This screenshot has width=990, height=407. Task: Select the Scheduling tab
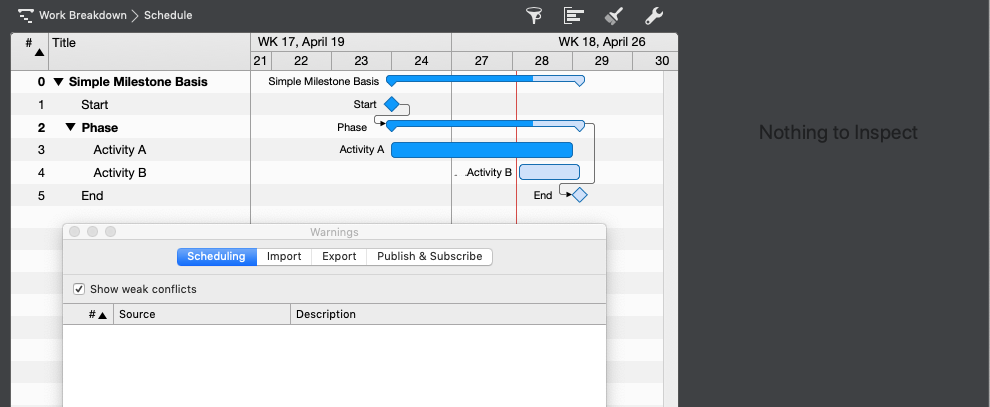pyautogui.click(x=216, y=257)
